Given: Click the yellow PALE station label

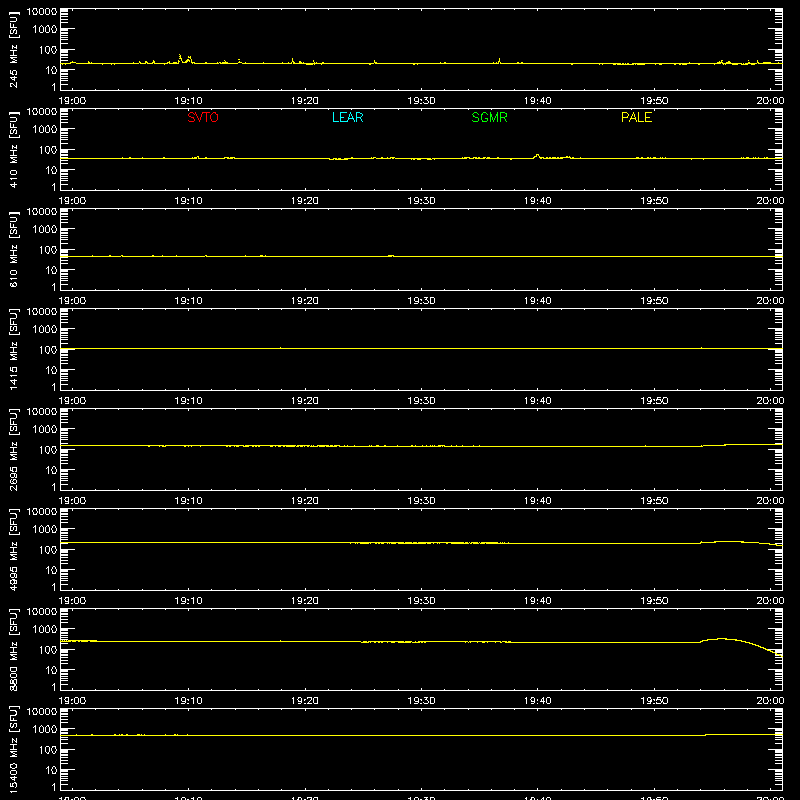Looking at the screenshot, I should tap(636, 117).
